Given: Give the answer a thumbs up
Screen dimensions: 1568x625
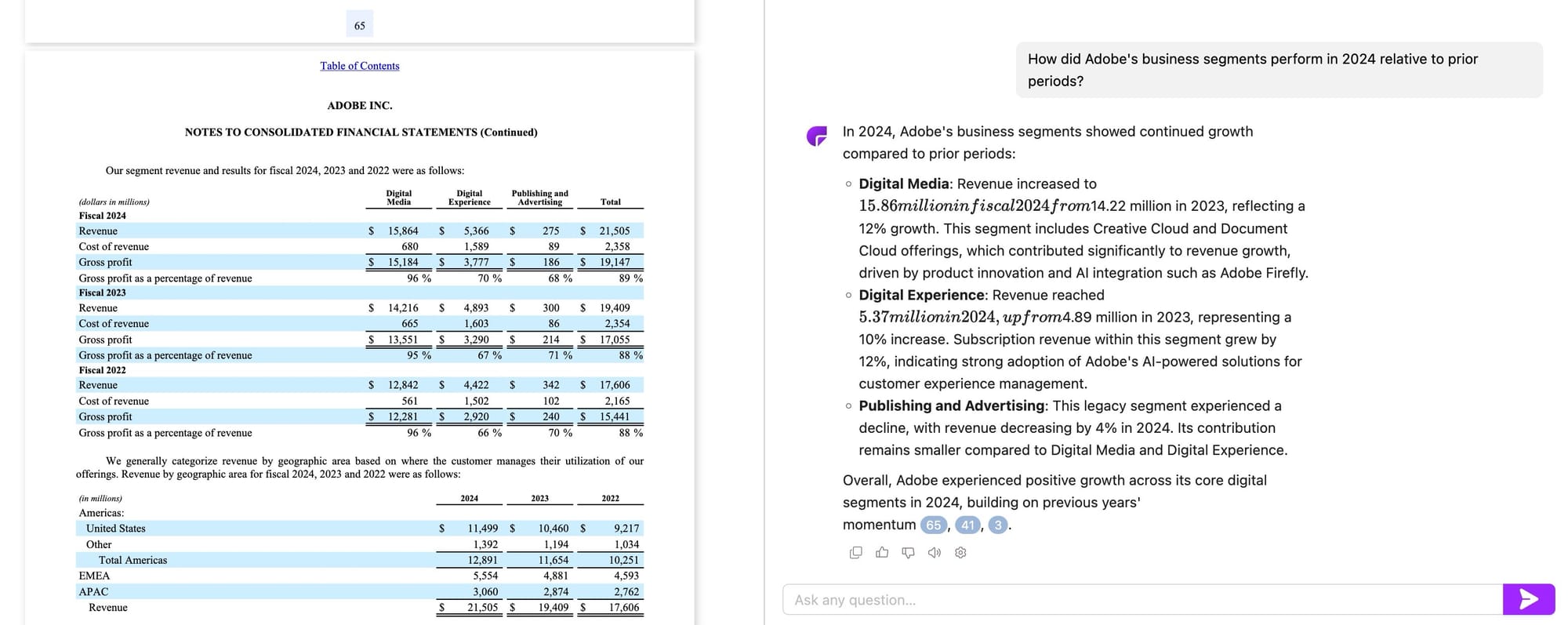Looking at the screenshot, I should click(x=882, y=553).
